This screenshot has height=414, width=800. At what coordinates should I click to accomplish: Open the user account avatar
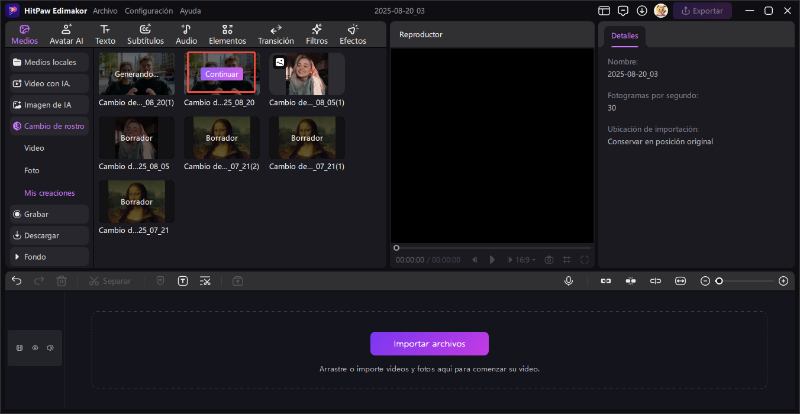[661, 11]
